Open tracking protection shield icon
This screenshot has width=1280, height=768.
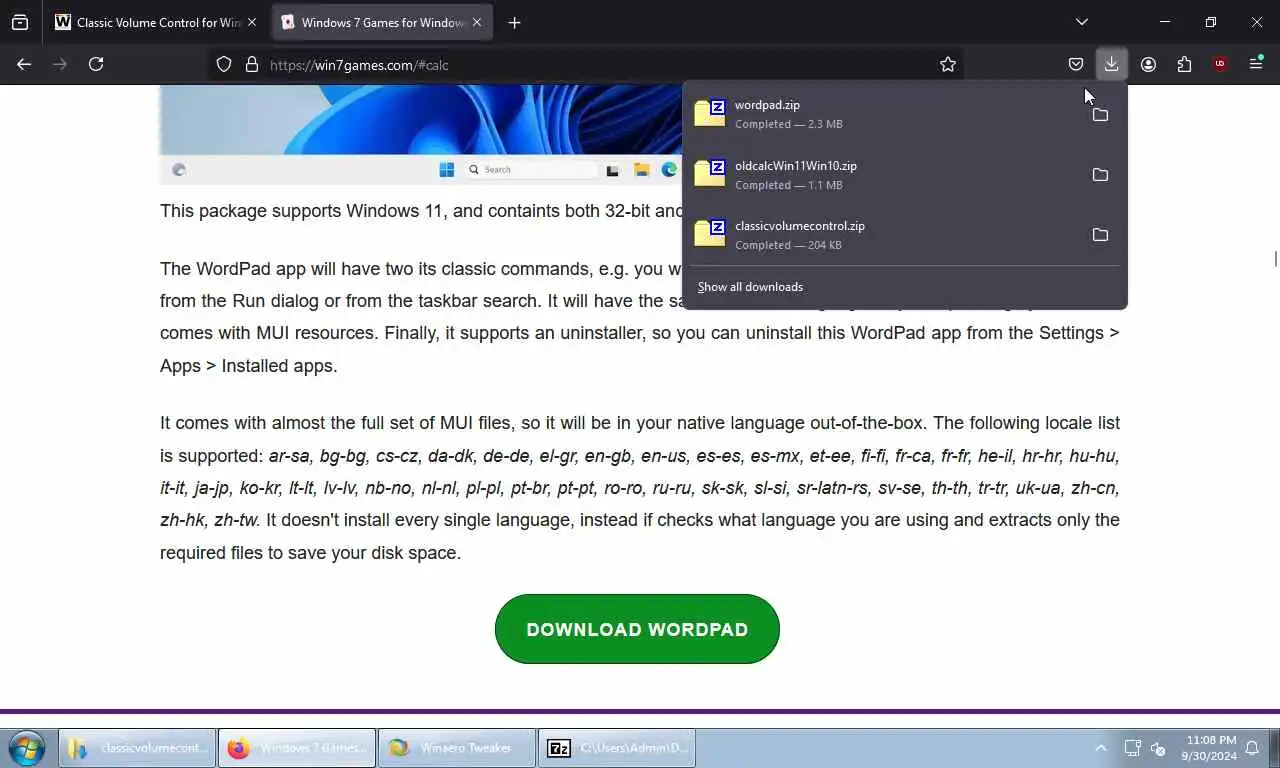[224, 64]
